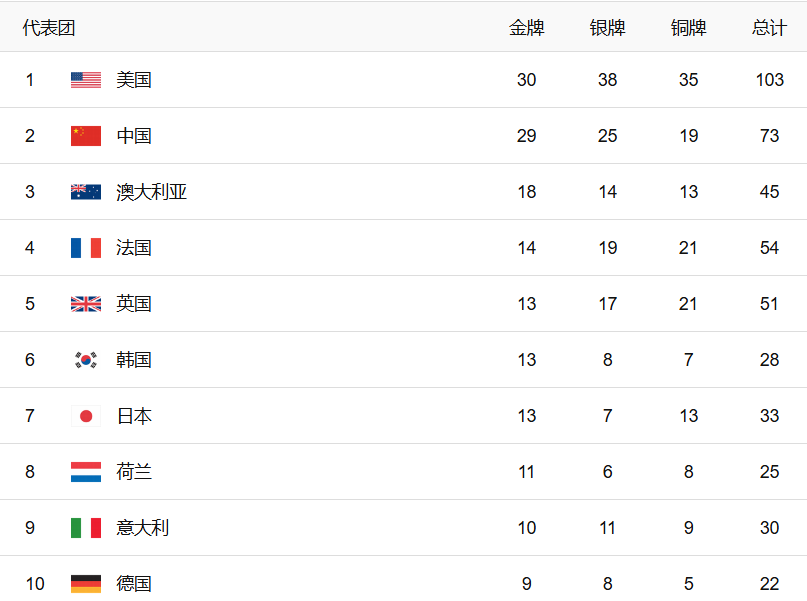Open the 澳大利亚 team link
This screenshot has height=601, width=807.
pos(152,192)
